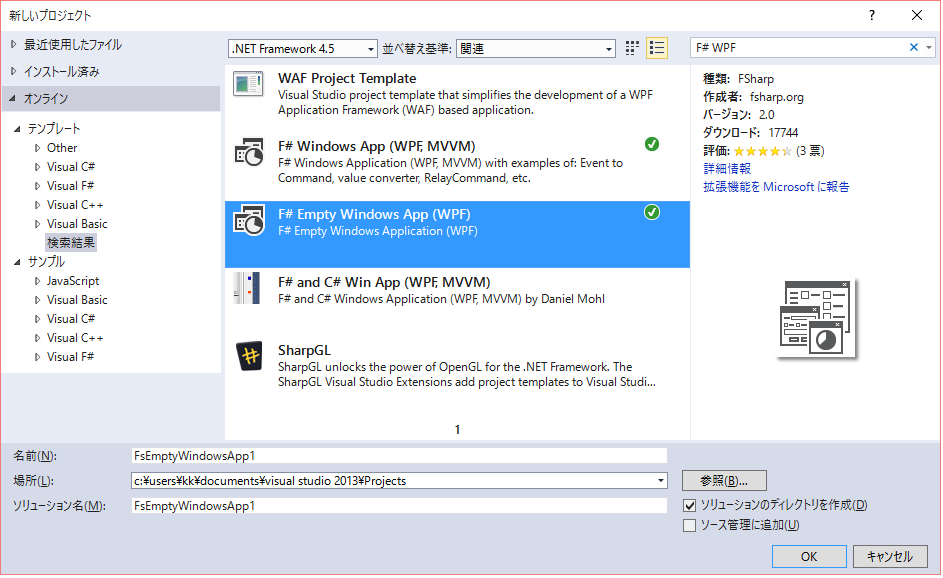
Task: Select the SharpGL template icon
Action: tap(248, 356)
